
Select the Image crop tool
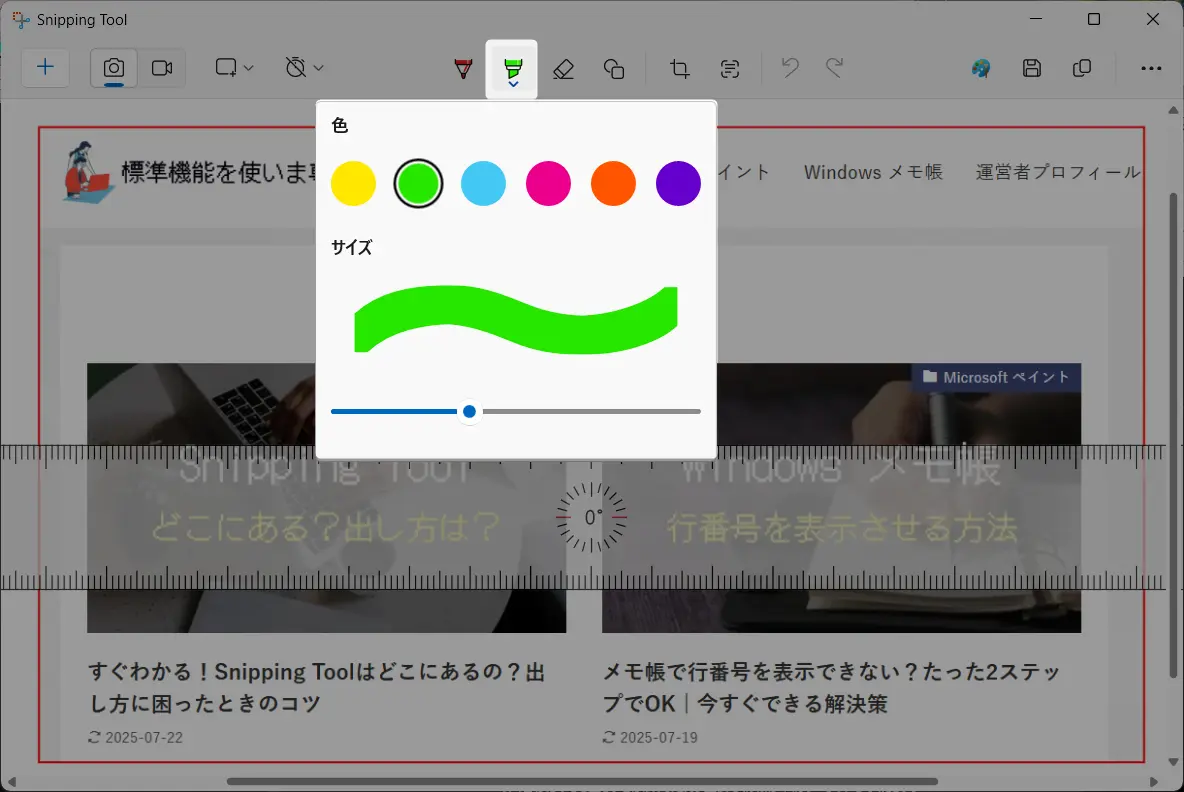(680, 69)
